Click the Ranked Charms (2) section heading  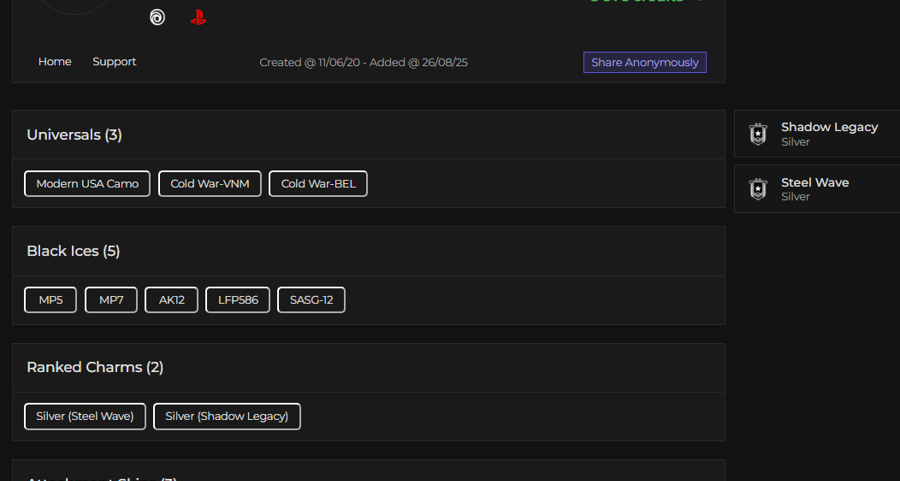point(95,367)
